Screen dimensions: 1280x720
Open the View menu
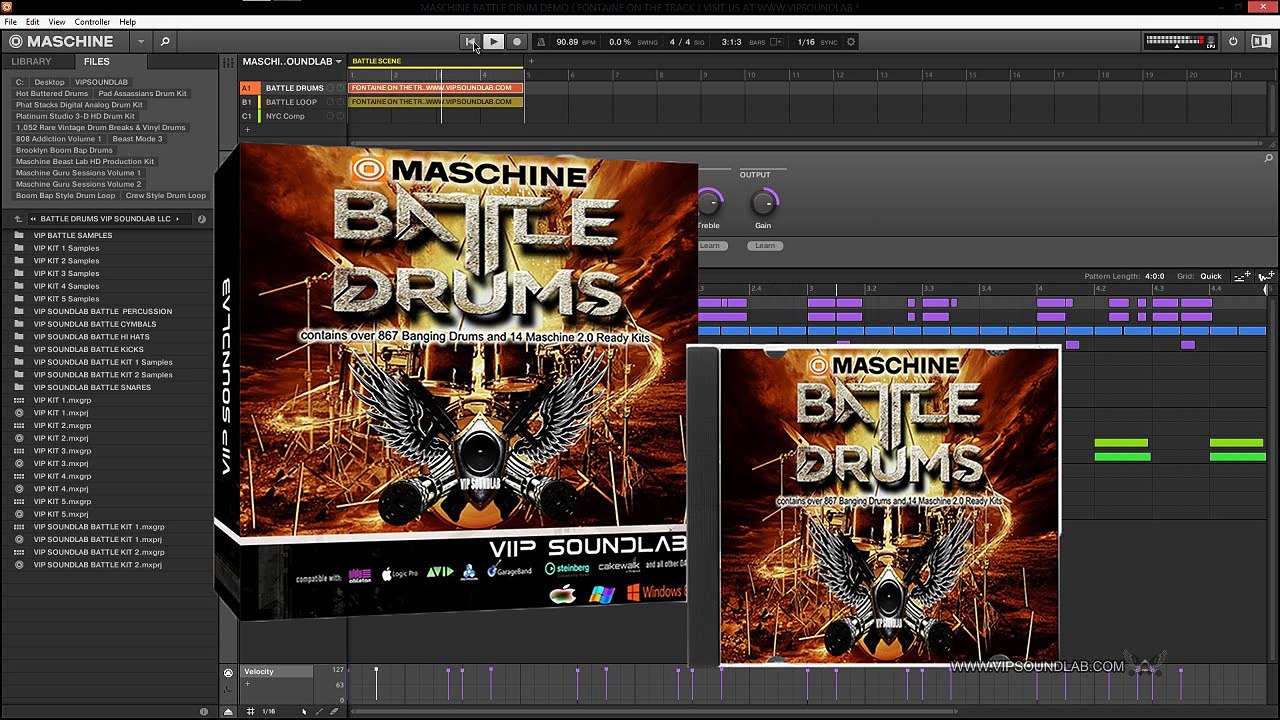point(57,22)
